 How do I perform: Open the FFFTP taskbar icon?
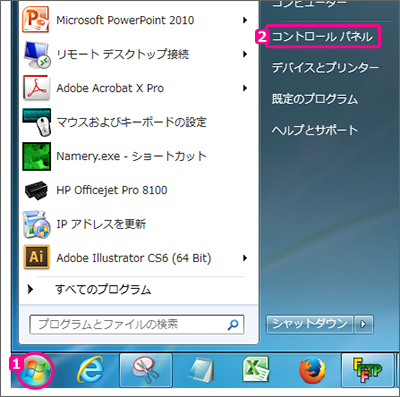point(367,370)
